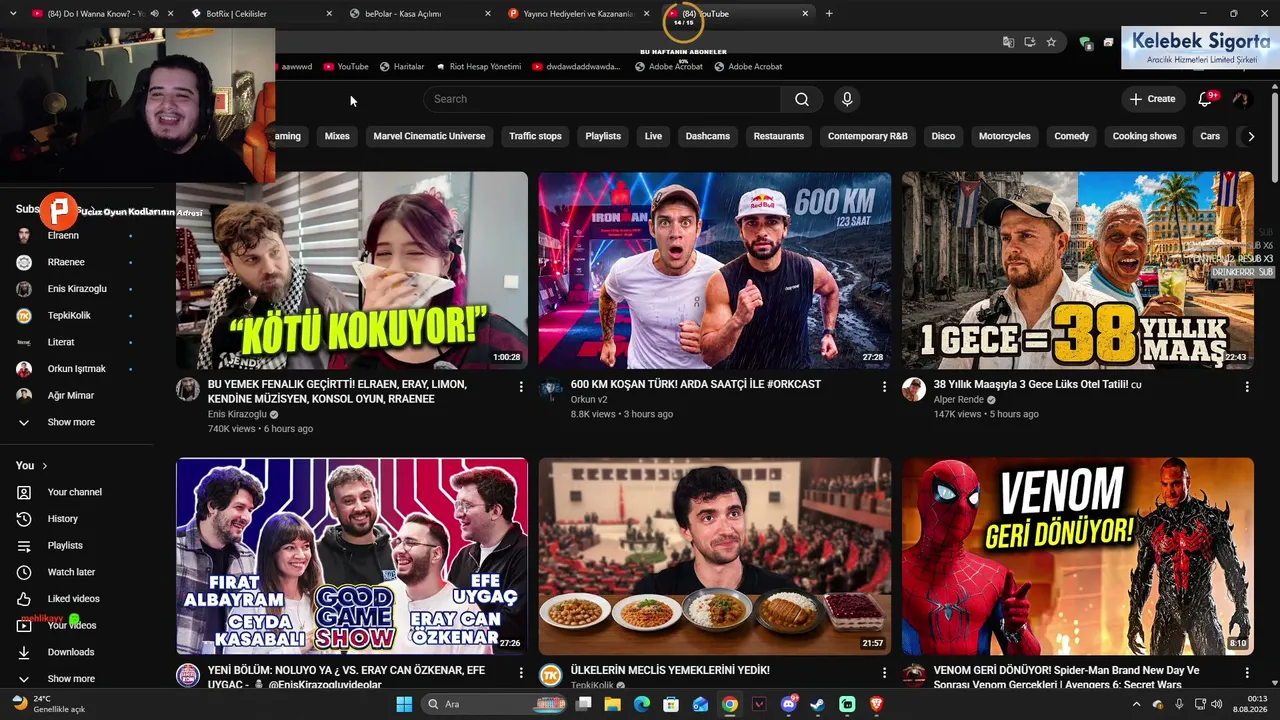Expand the You section chevron
Screen dimensions: 1280x720
[x=45, y=466]
